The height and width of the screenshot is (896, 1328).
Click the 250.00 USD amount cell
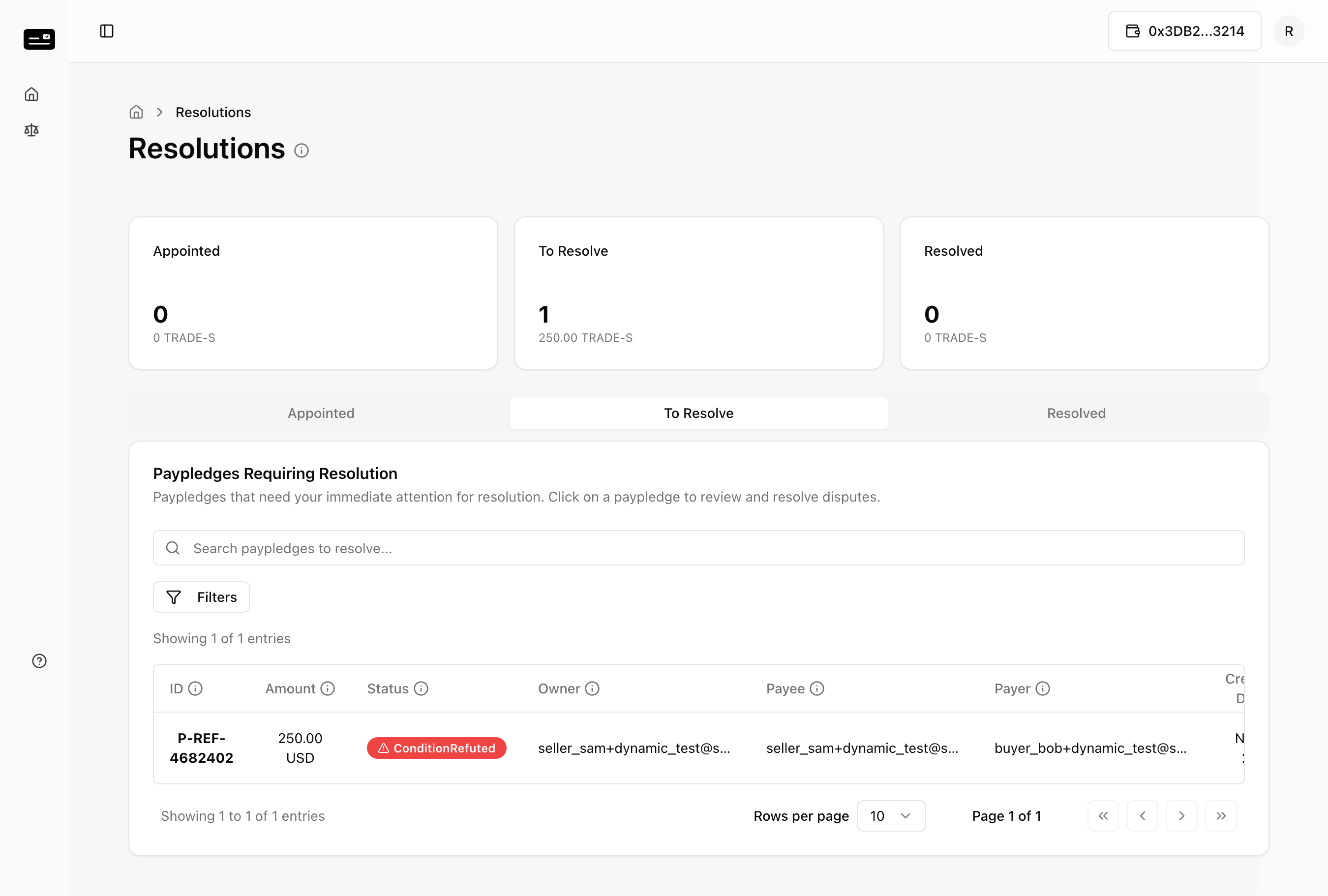[x=300, y=748]
